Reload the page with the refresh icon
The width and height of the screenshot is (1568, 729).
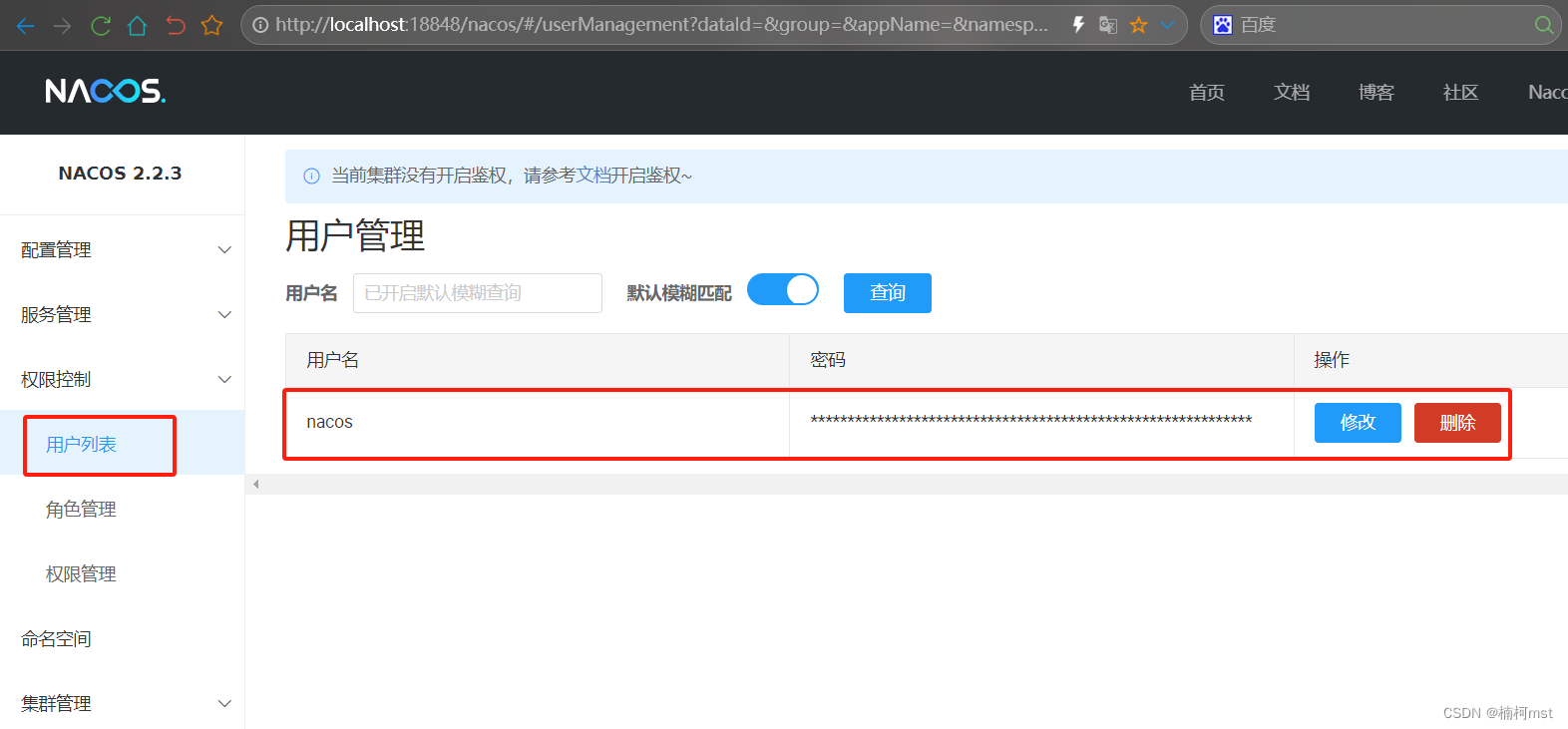[100, 25]
